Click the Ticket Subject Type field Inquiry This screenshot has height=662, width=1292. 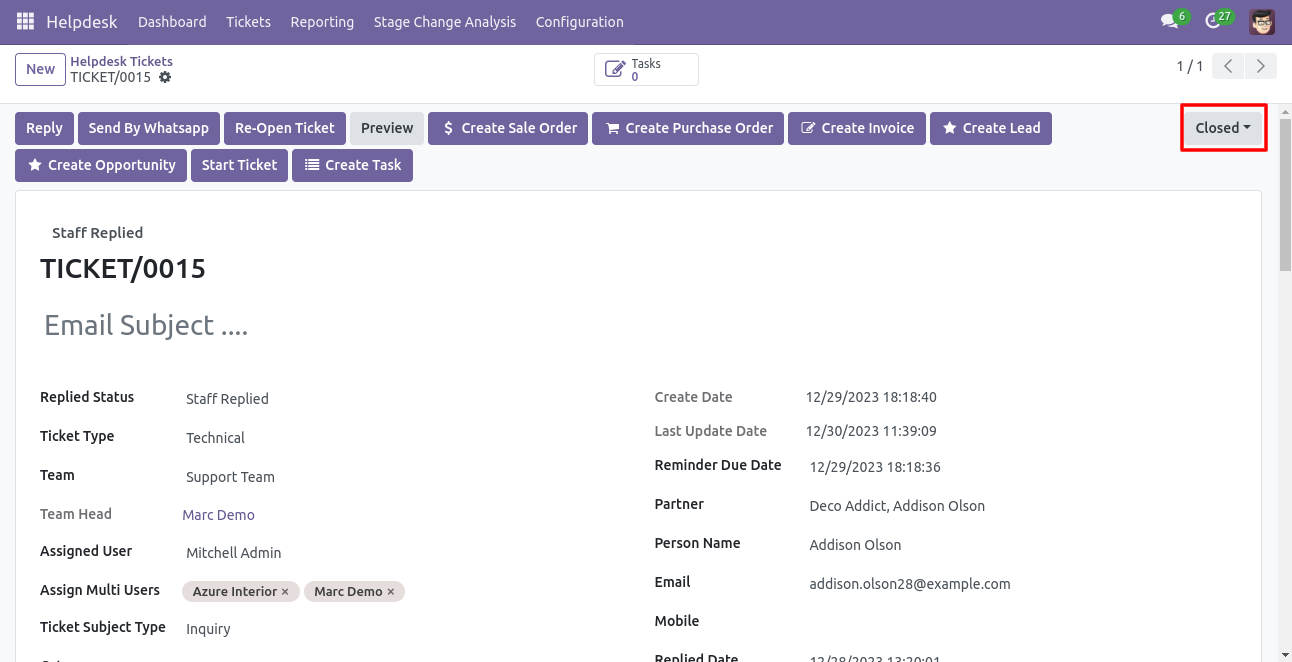pyautogui.click(x=208, y=629)
